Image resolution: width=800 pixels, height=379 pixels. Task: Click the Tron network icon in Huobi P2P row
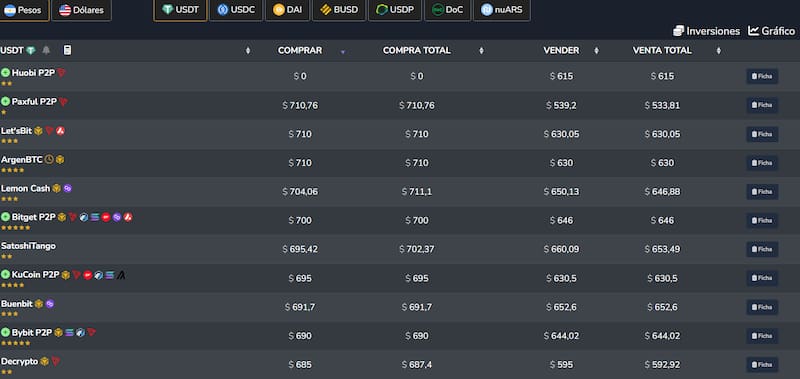(x=61, y=73)
